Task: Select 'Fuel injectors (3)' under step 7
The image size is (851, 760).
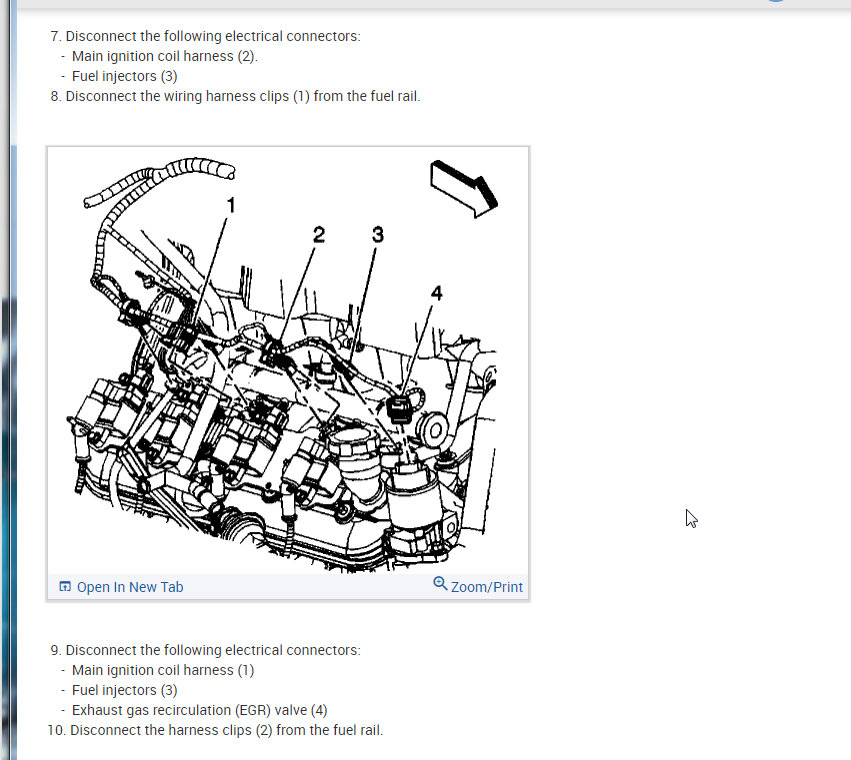Action: [x=124, y=77]
